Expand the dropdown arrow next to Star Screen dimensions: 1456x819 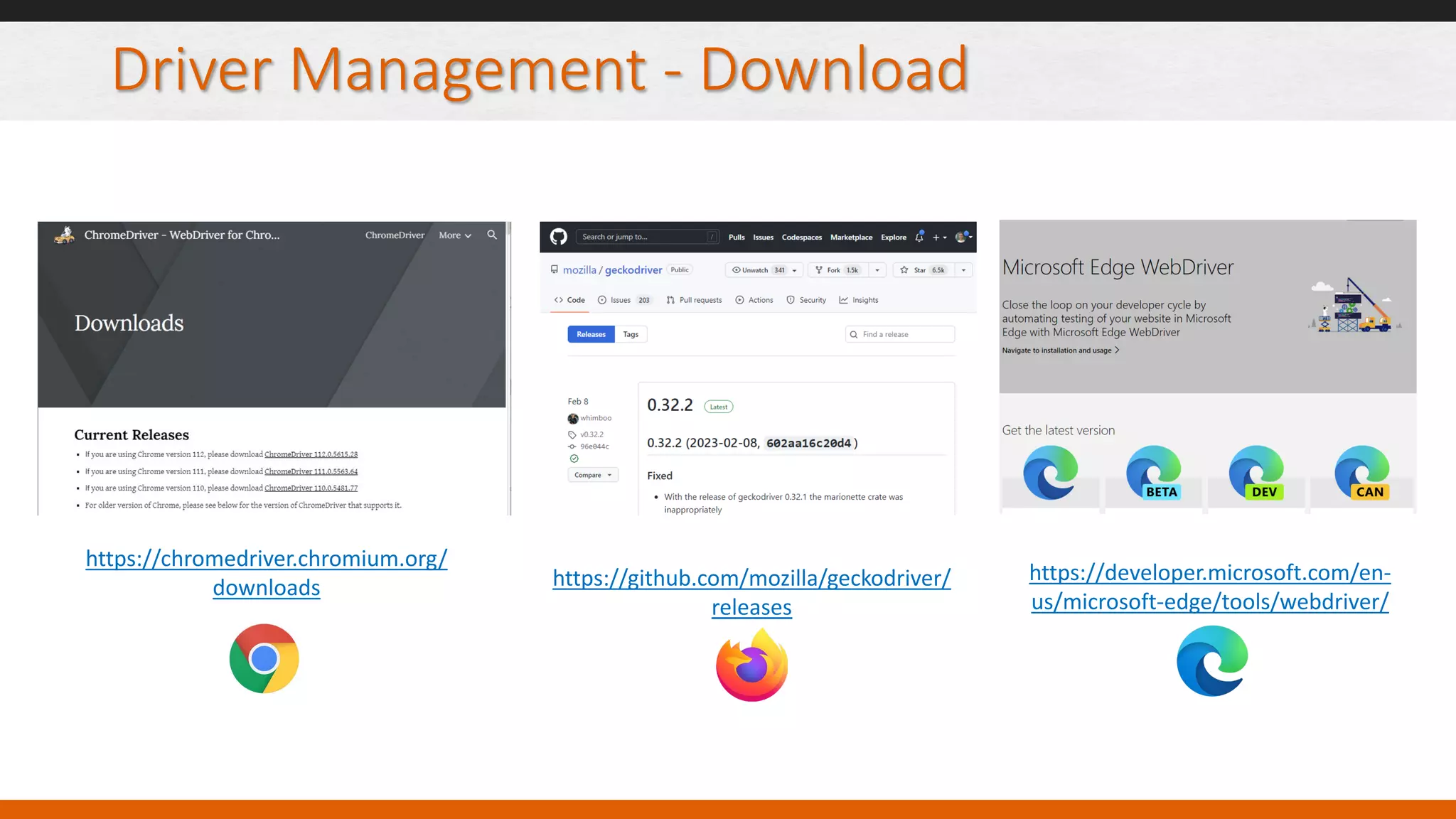(963, 270)
